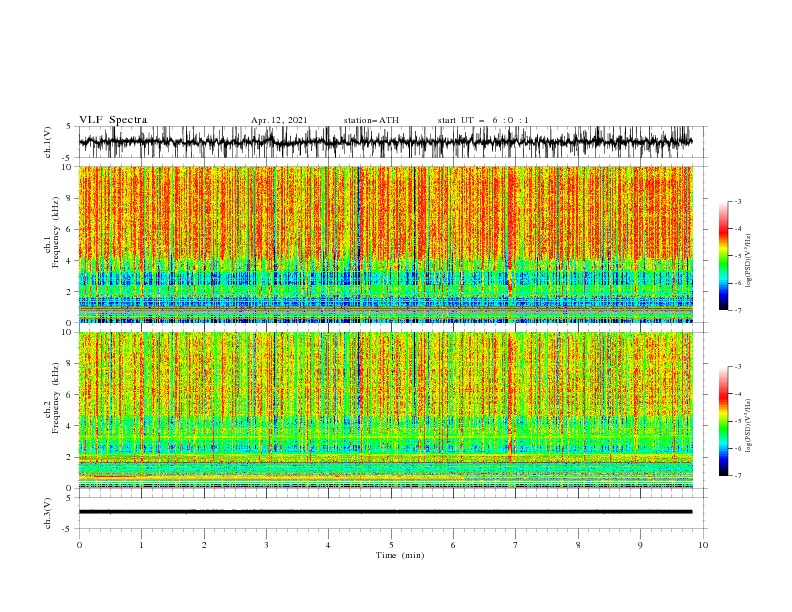Click the ch.2 spectrogram color bar
The width and height of the screenshot is (792, 612).
tap(723, 421)
